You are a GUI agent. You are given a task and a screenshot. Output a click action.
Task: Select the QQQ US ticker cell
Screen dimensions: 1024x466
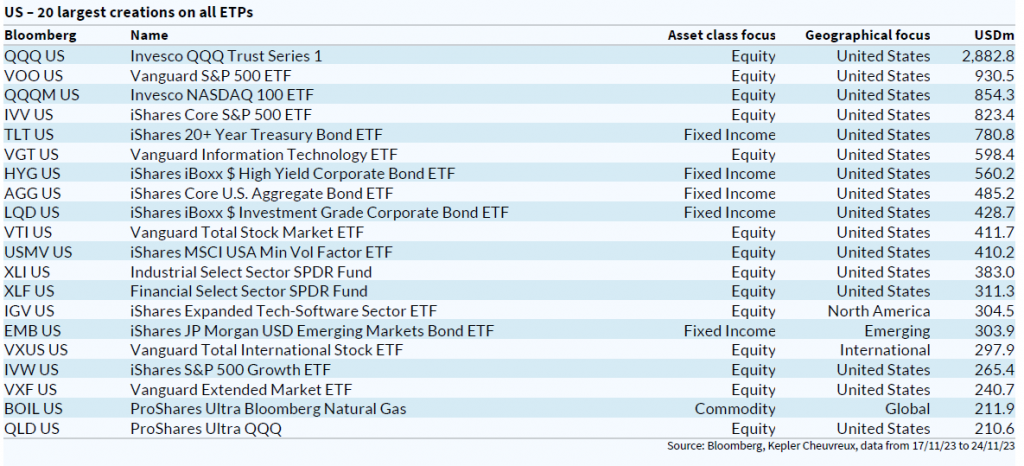click(33, 56)
